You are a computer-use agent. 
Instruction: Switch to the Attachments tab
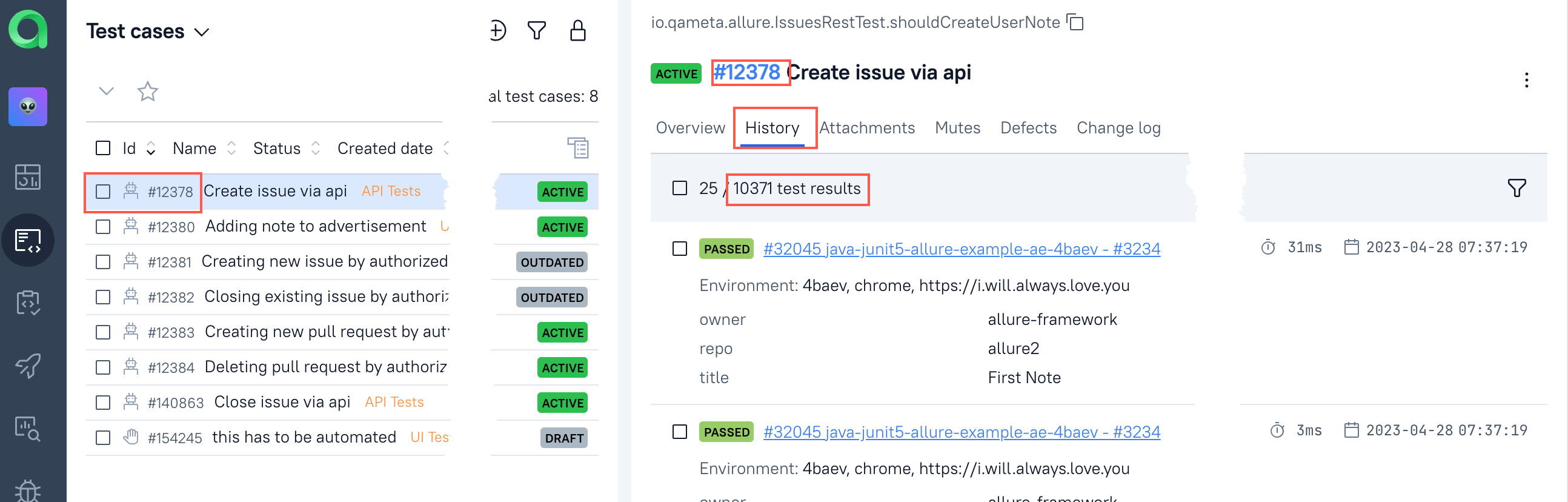point(867,128)
